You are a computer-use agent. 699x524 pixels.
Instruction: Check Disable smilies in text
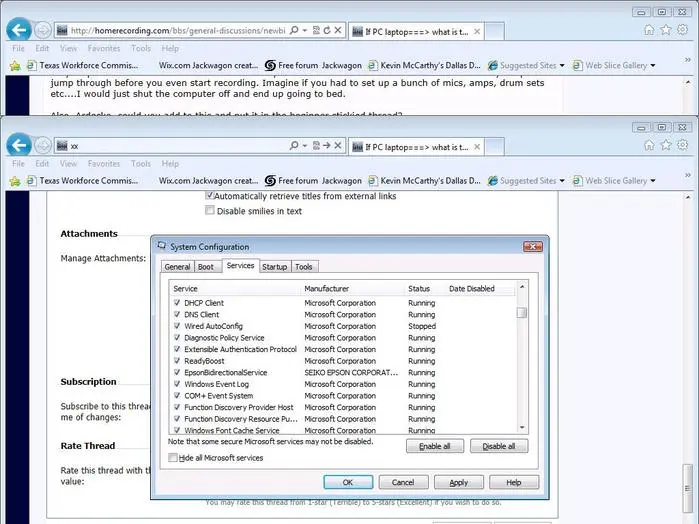tap(210, 210)
